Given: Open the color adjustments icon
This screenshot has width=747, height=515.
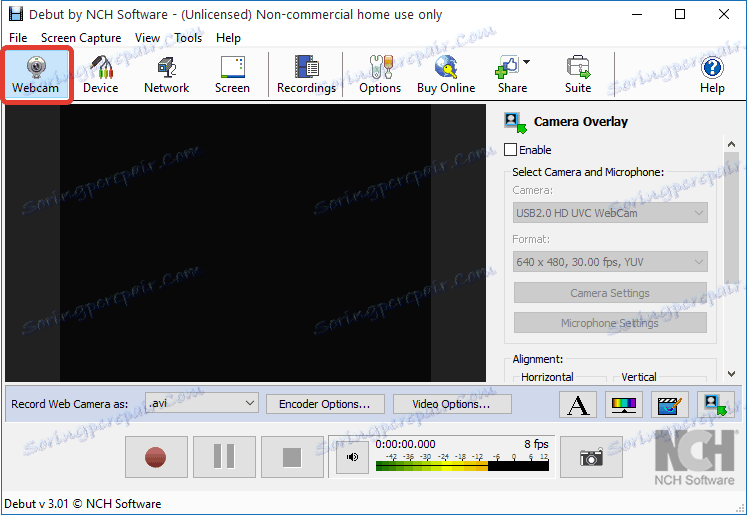Looking at the screenshot, I should (624, 404).
